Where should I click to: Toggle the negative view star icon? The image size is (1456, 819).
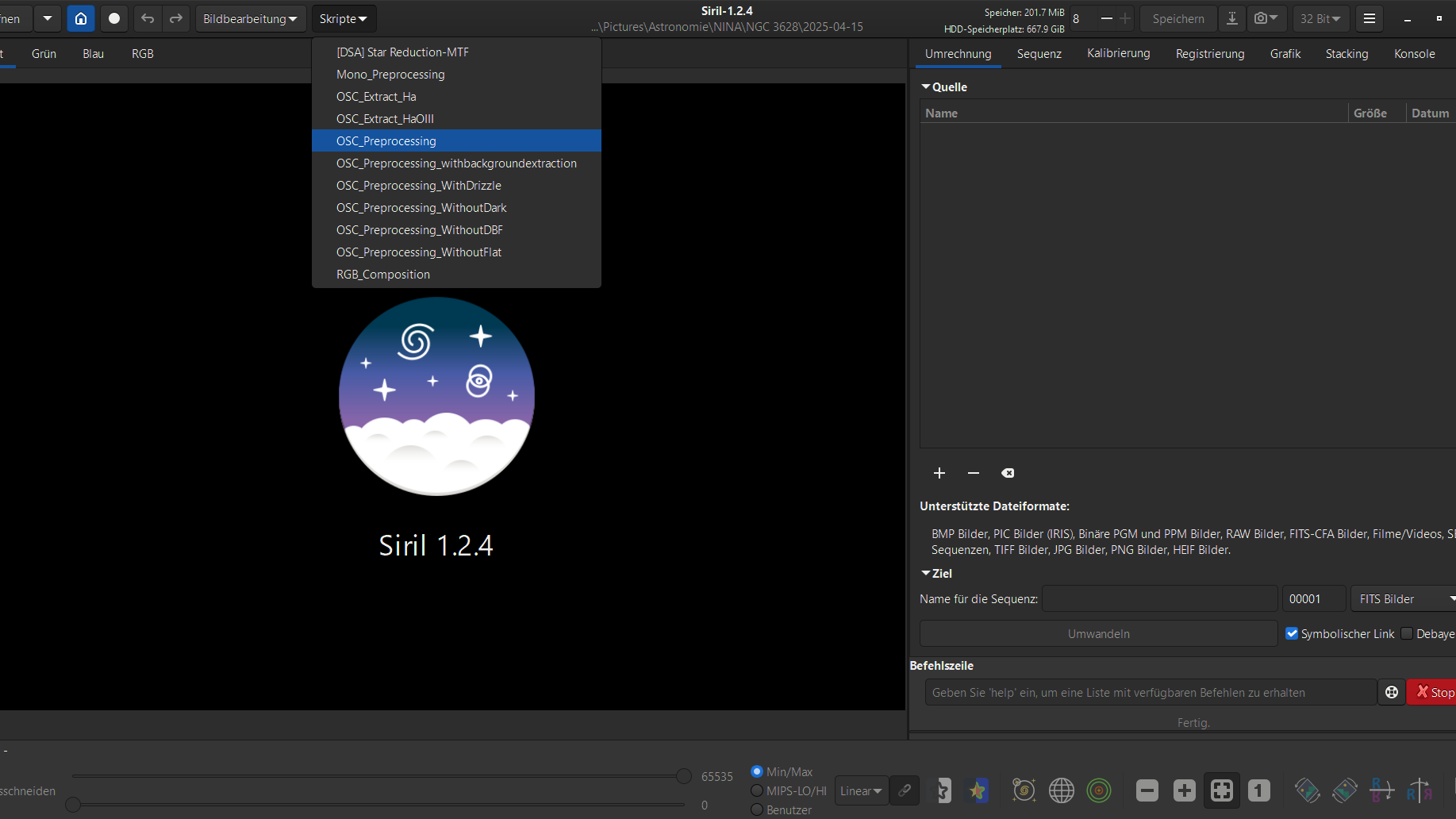coord(942,790)
